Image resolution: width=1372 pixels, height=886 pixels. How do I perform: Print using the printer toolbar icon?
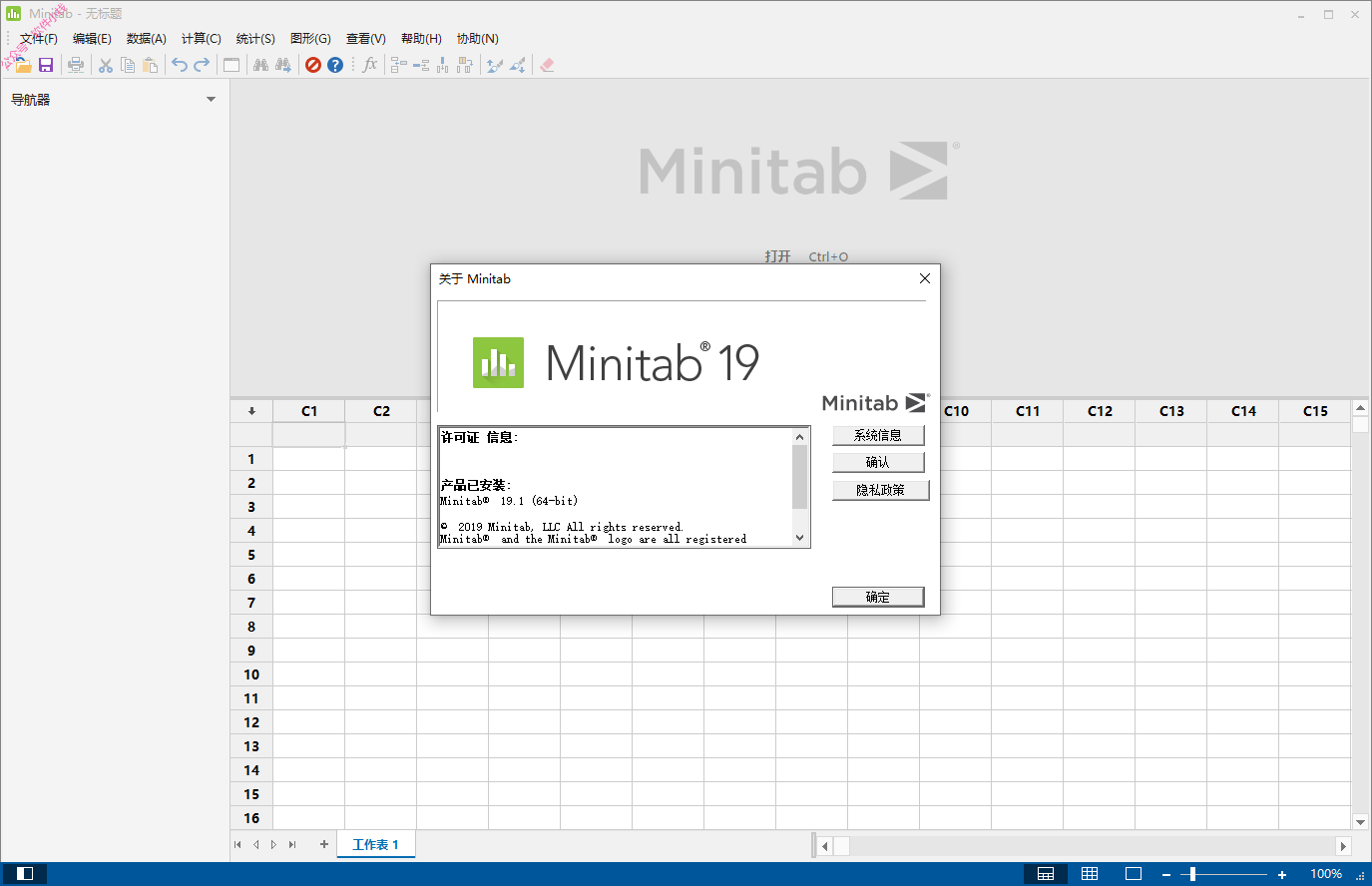[76, 65]
